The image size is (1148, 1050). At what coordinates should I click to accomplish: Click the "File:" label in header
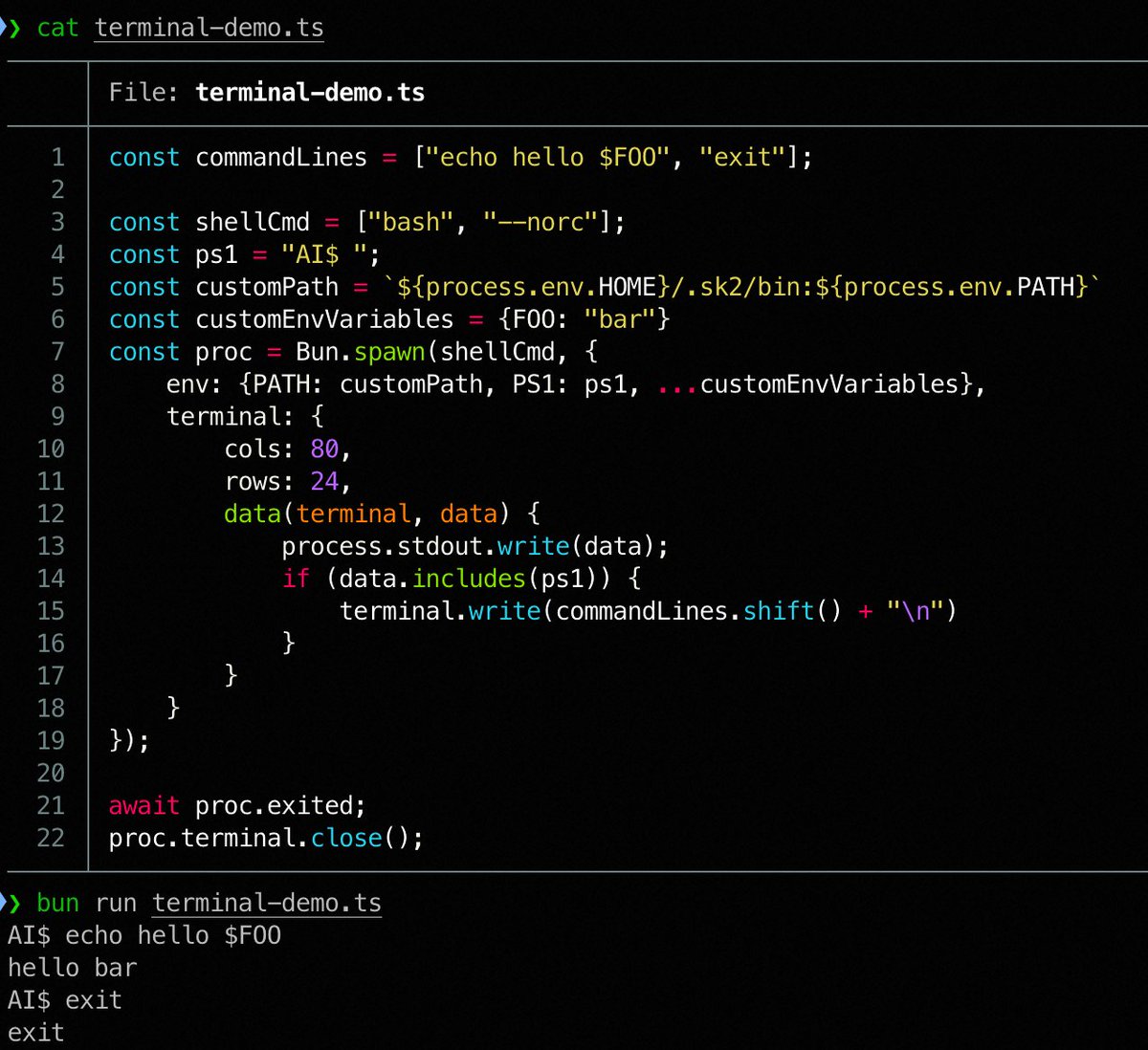point(143,92)
